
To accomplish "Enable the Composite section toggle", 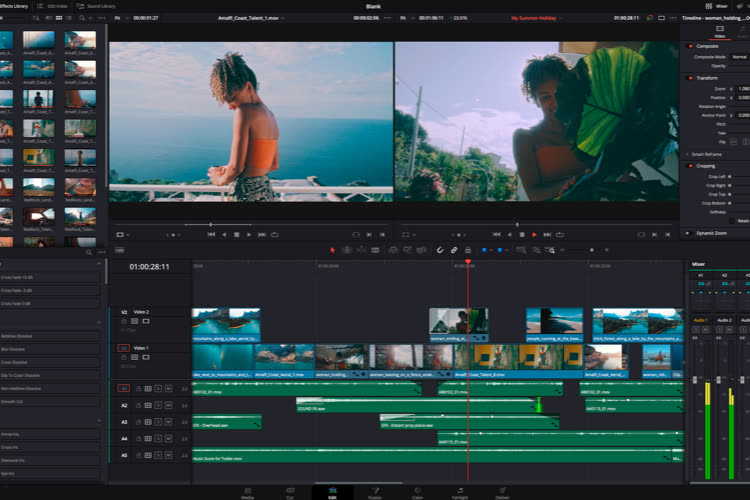I will tap(690, 46).
